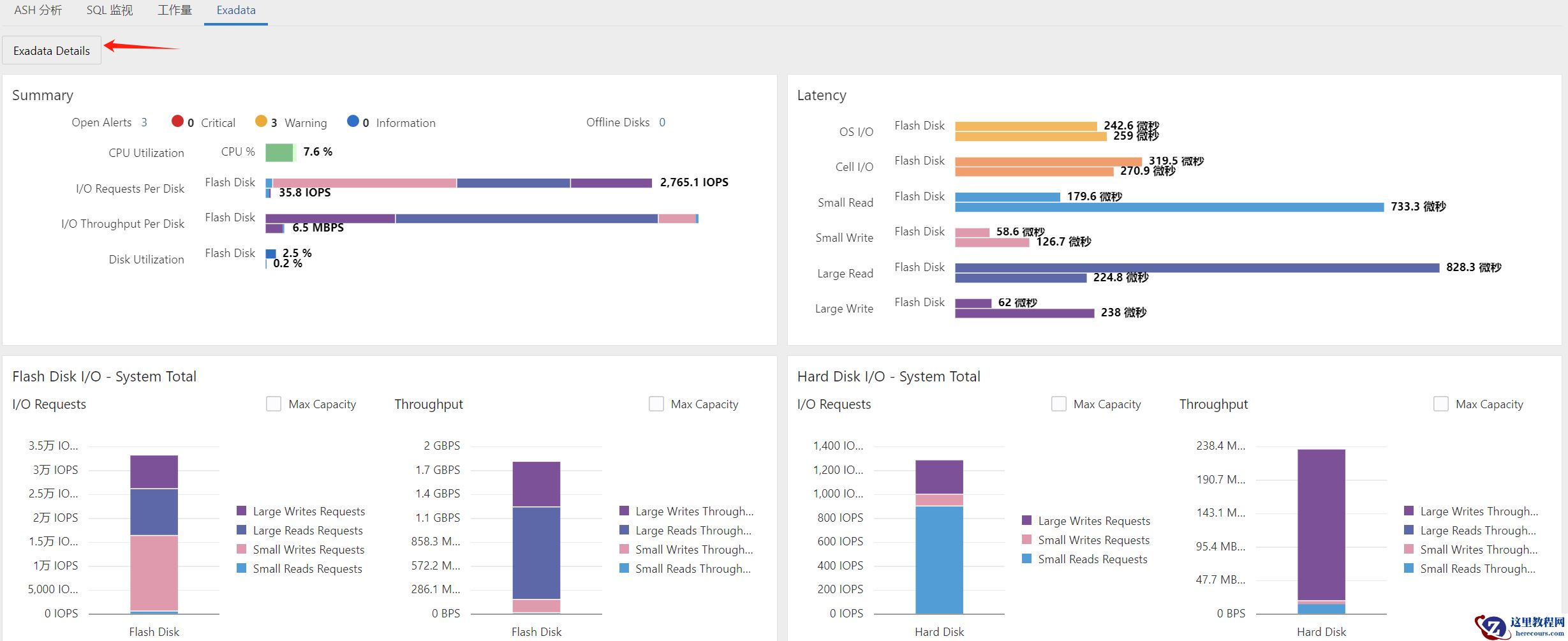Check Max Capacity for Flash Disk Throughput
Screen dimensions: 1568x641
point(656,404)
